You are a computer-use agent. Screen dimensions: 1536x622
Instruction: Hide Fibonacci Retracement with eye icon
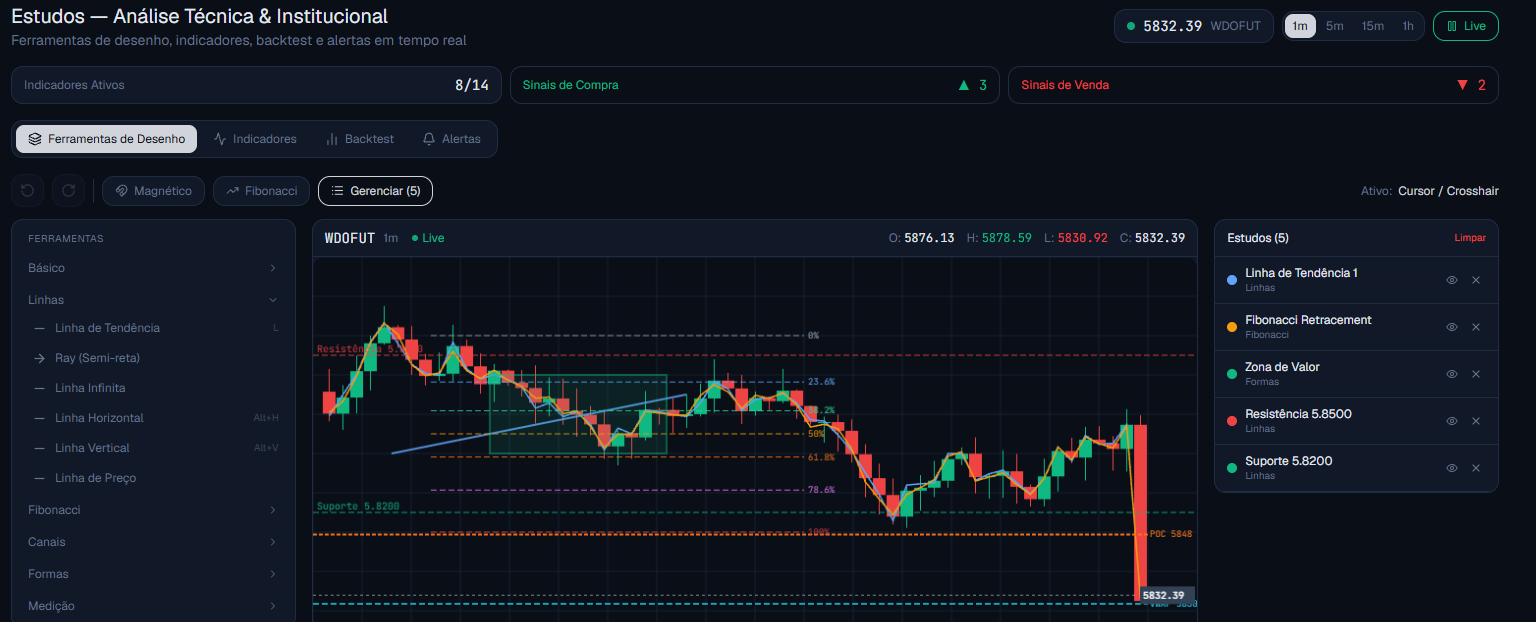[x=1452, y=327]
